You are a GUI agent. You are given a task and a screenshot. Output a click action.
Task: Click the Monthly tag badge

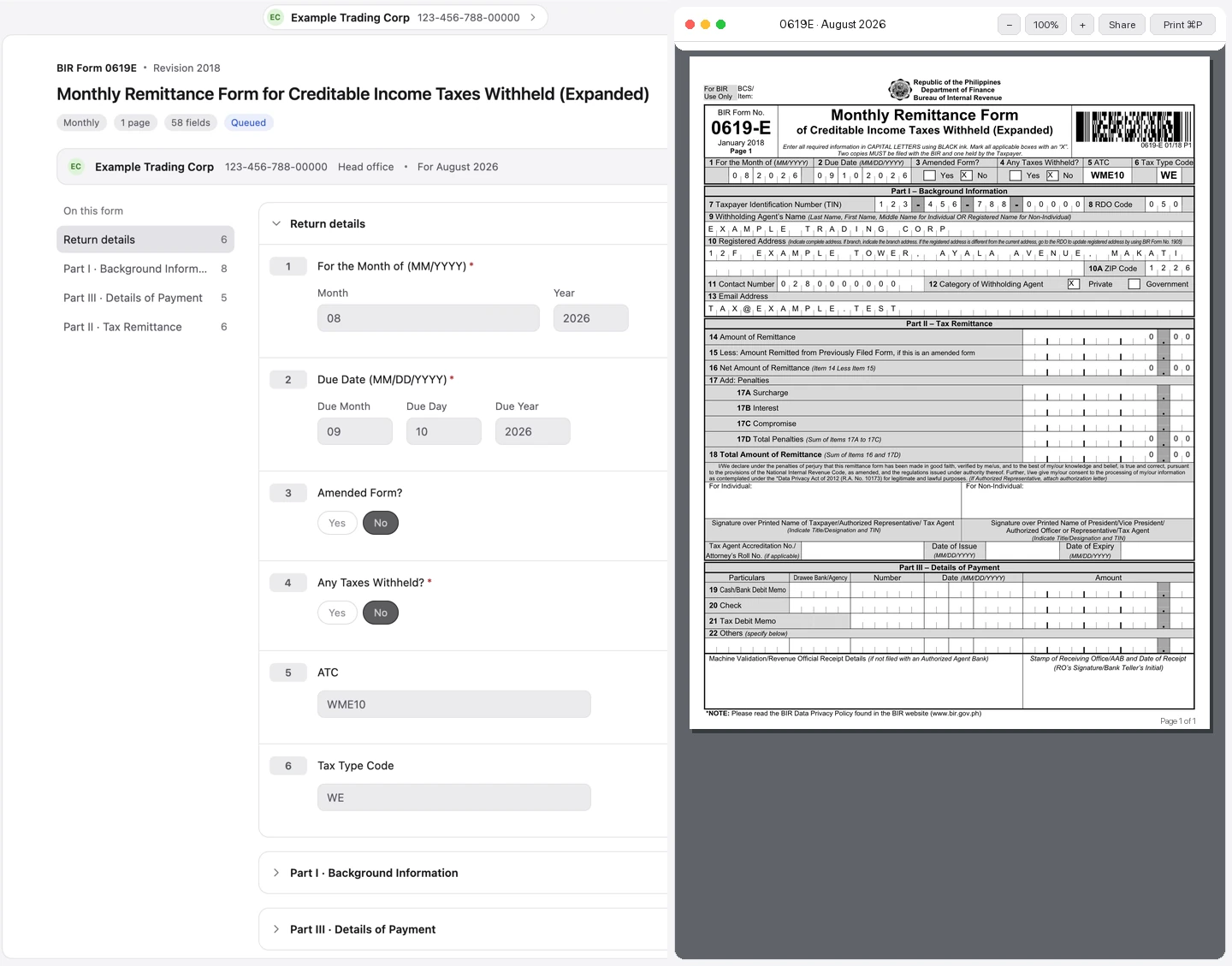81,122
